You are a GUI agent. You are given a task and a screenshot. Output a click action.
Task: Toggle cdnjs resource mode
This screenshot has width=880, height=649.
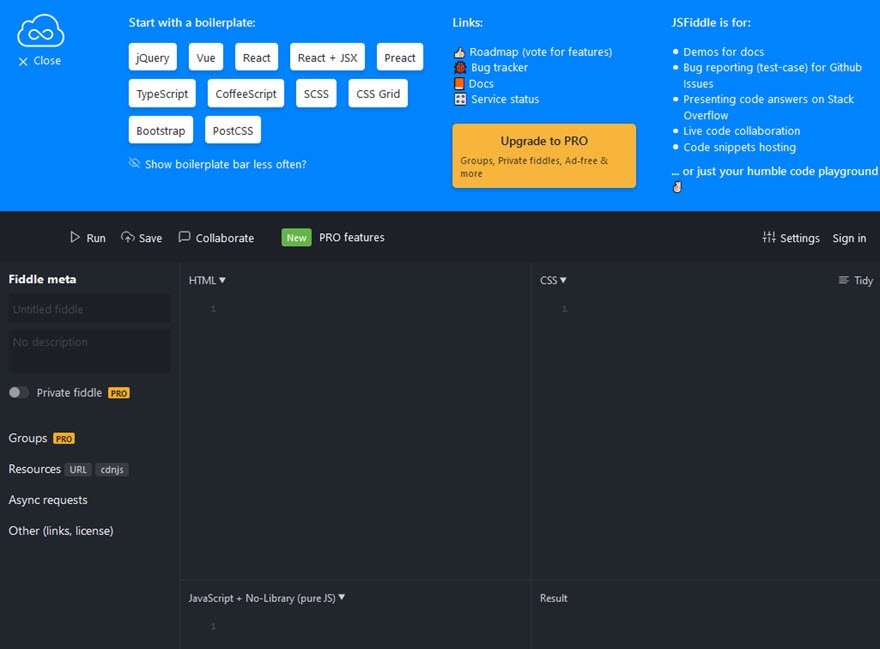[x=112, y=469]
